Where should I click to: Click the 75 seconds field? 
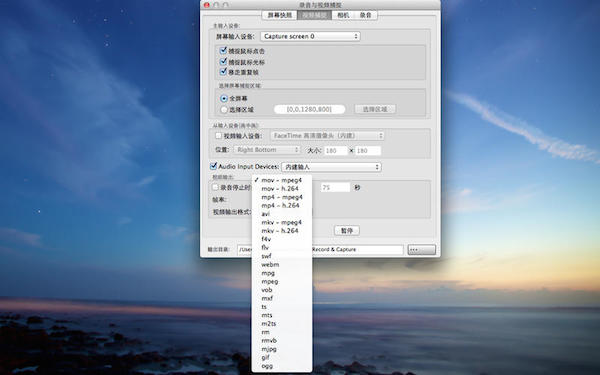(x=335, y=188)
